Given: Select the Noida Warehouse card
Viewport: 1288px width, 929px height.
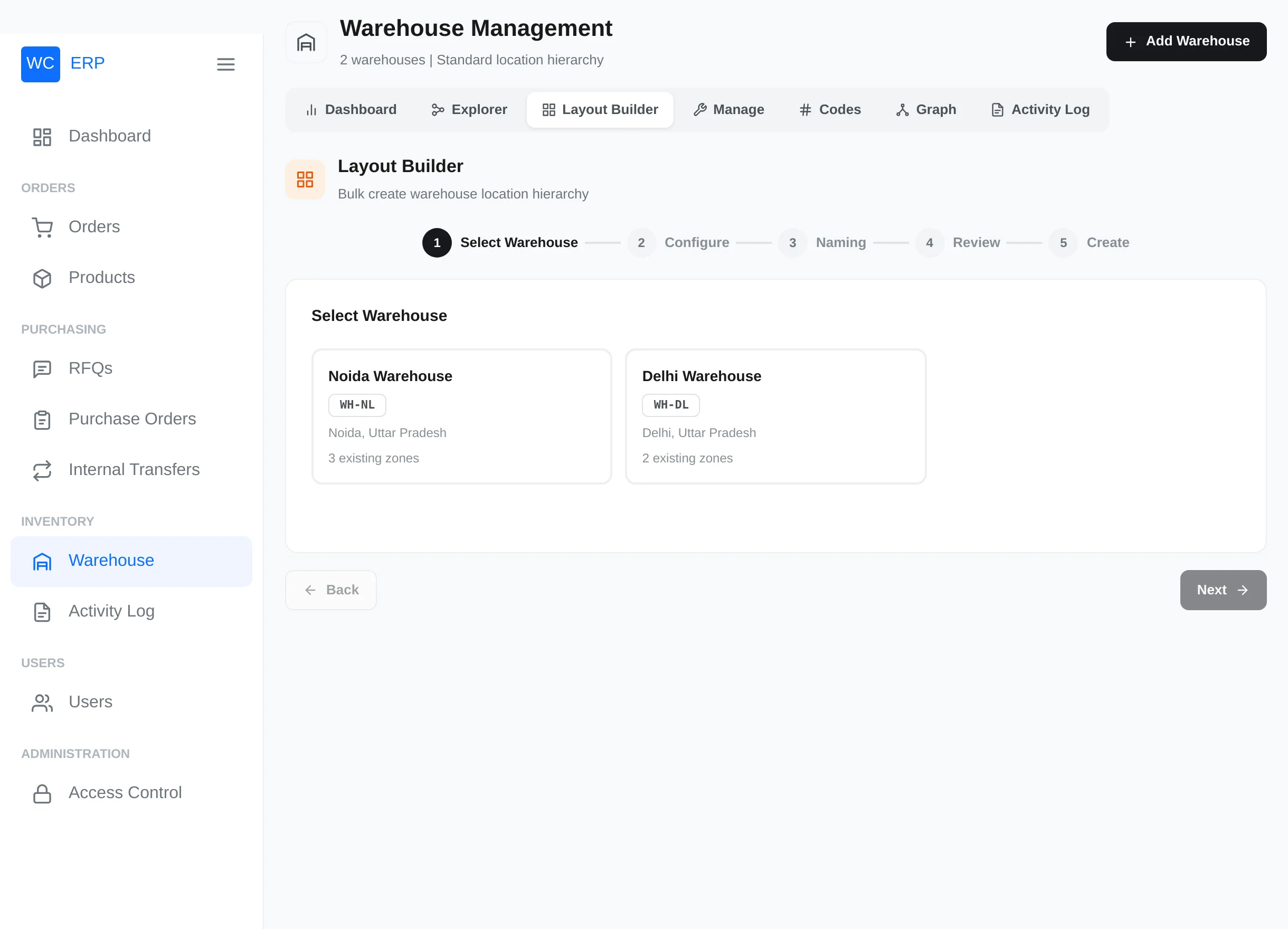Looking at the screenshot, I should (x=461, y=416).
